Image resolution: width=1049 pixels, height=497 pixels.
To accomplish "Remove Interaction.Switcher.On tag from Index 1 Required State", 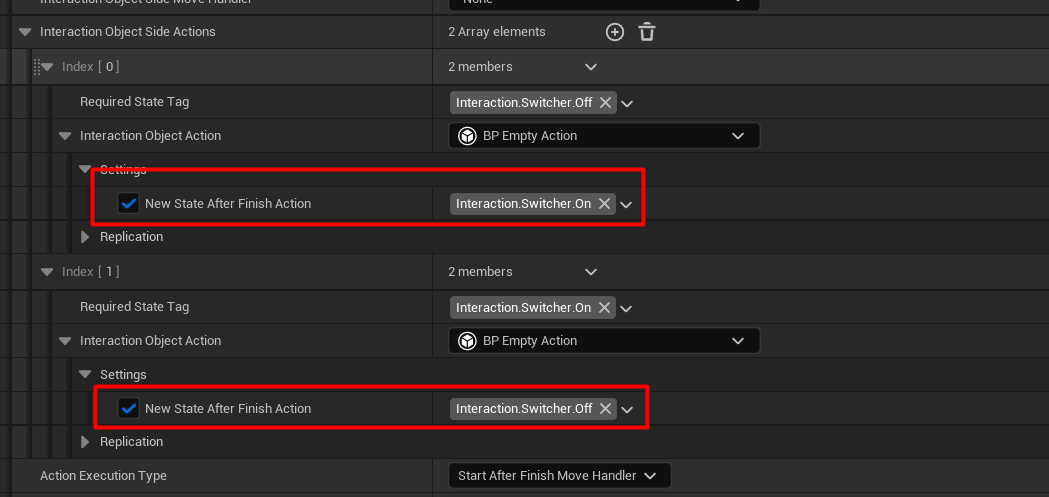I will (605, 307).
